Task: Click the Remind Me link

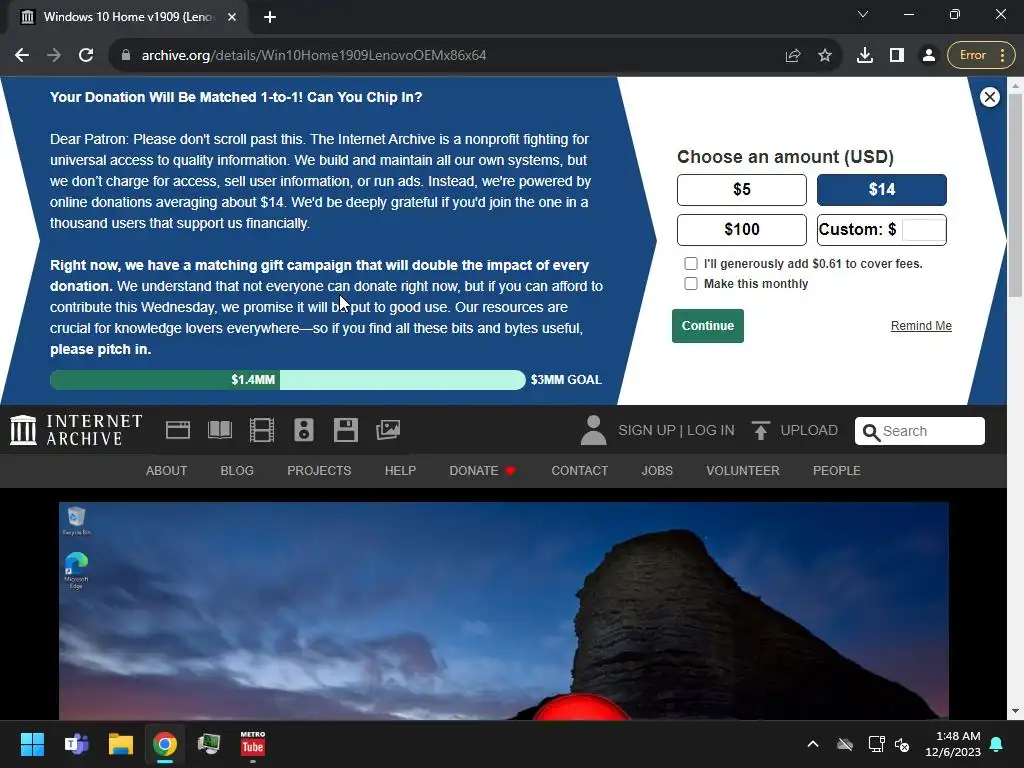Action: [x=921, y=326]
